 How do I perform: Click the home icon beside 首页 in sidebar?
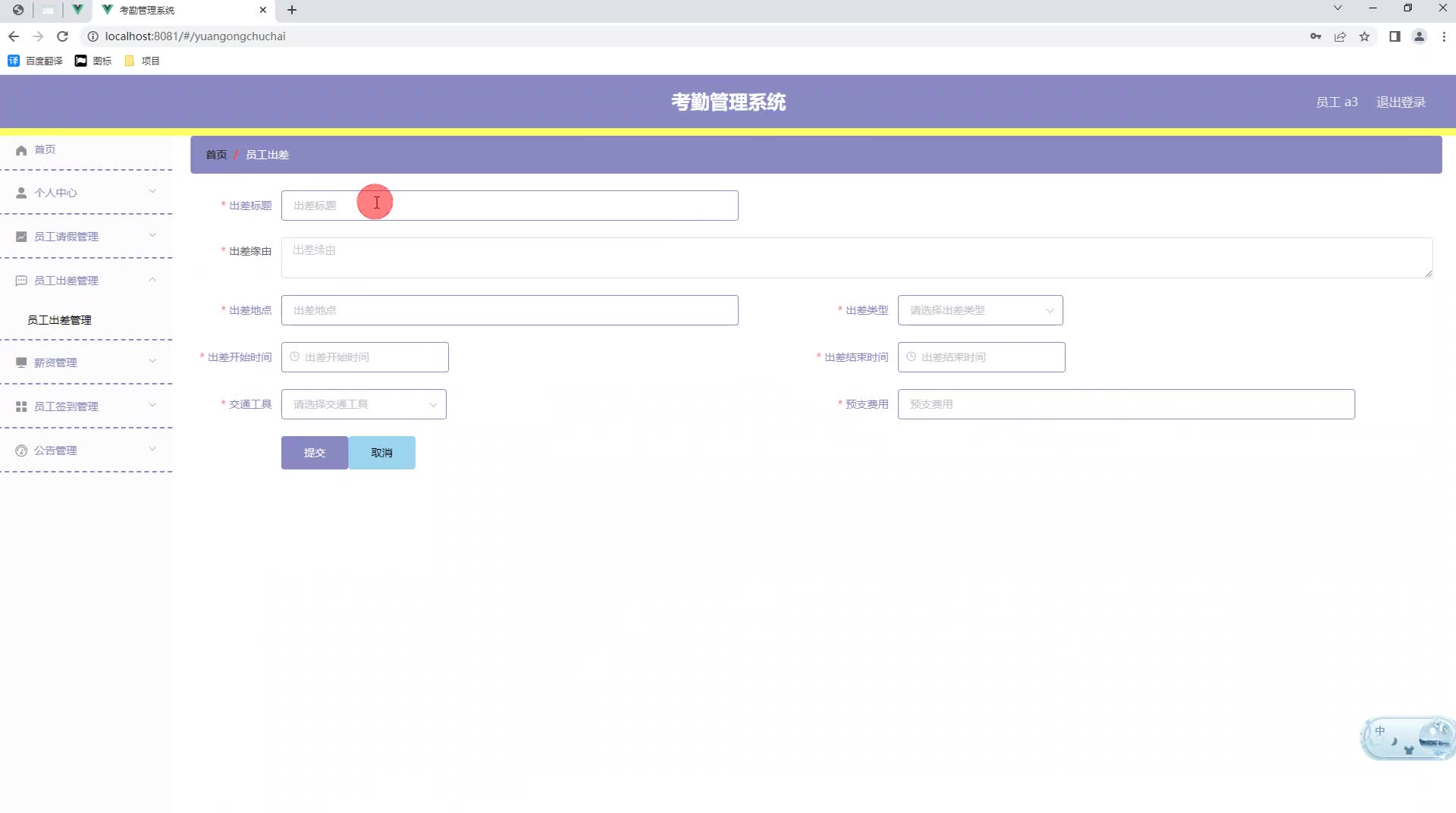click(21, 149)
